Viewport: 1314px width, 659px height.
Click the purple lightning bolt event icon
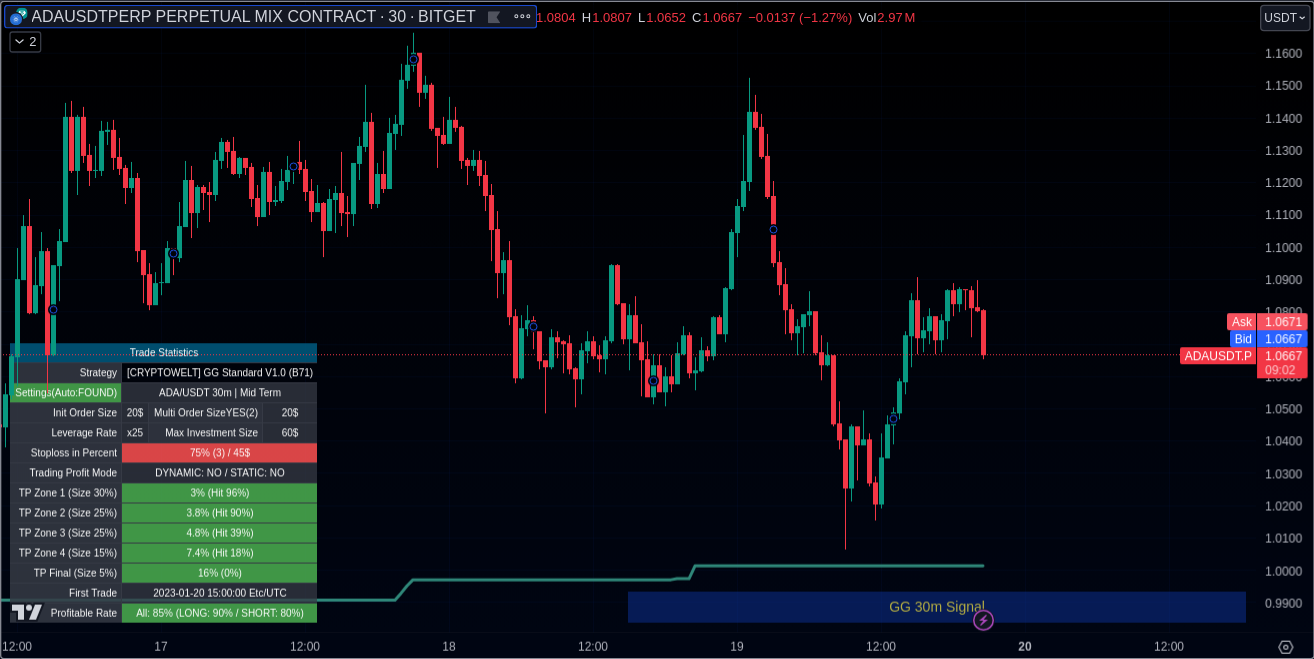click(x=983, y=621)
